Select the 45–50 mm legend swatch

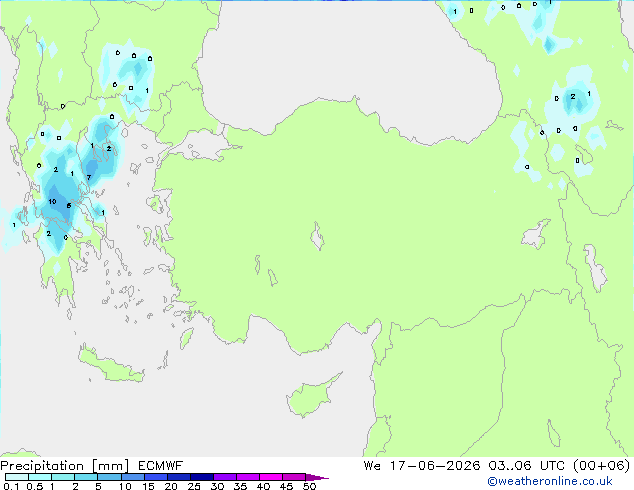tap(294, 477)
